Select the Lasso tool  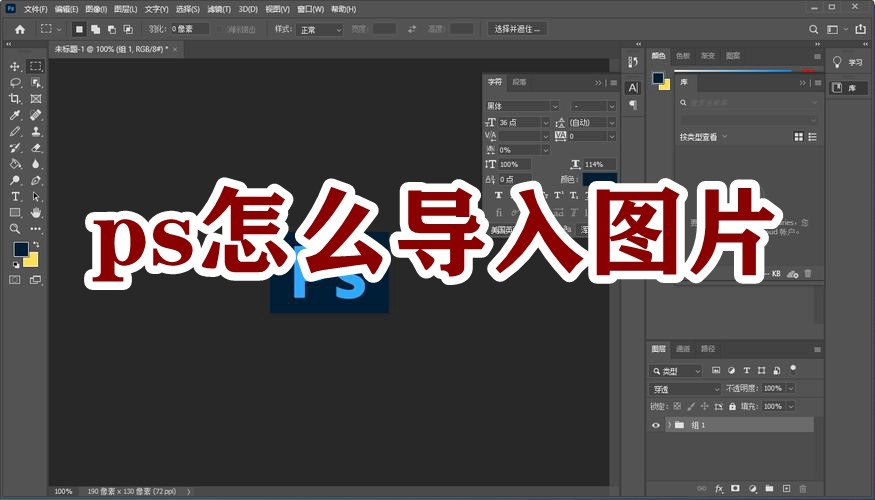[15, 83]
